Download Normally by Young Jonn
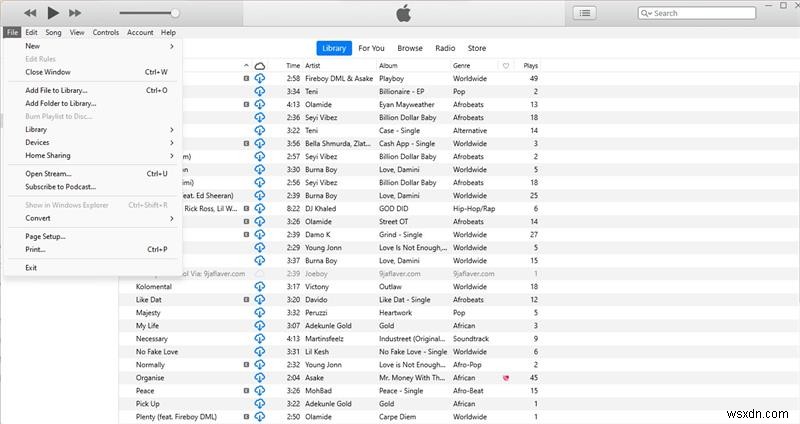Viewport: 800px width, 424px height. (260, 365)
